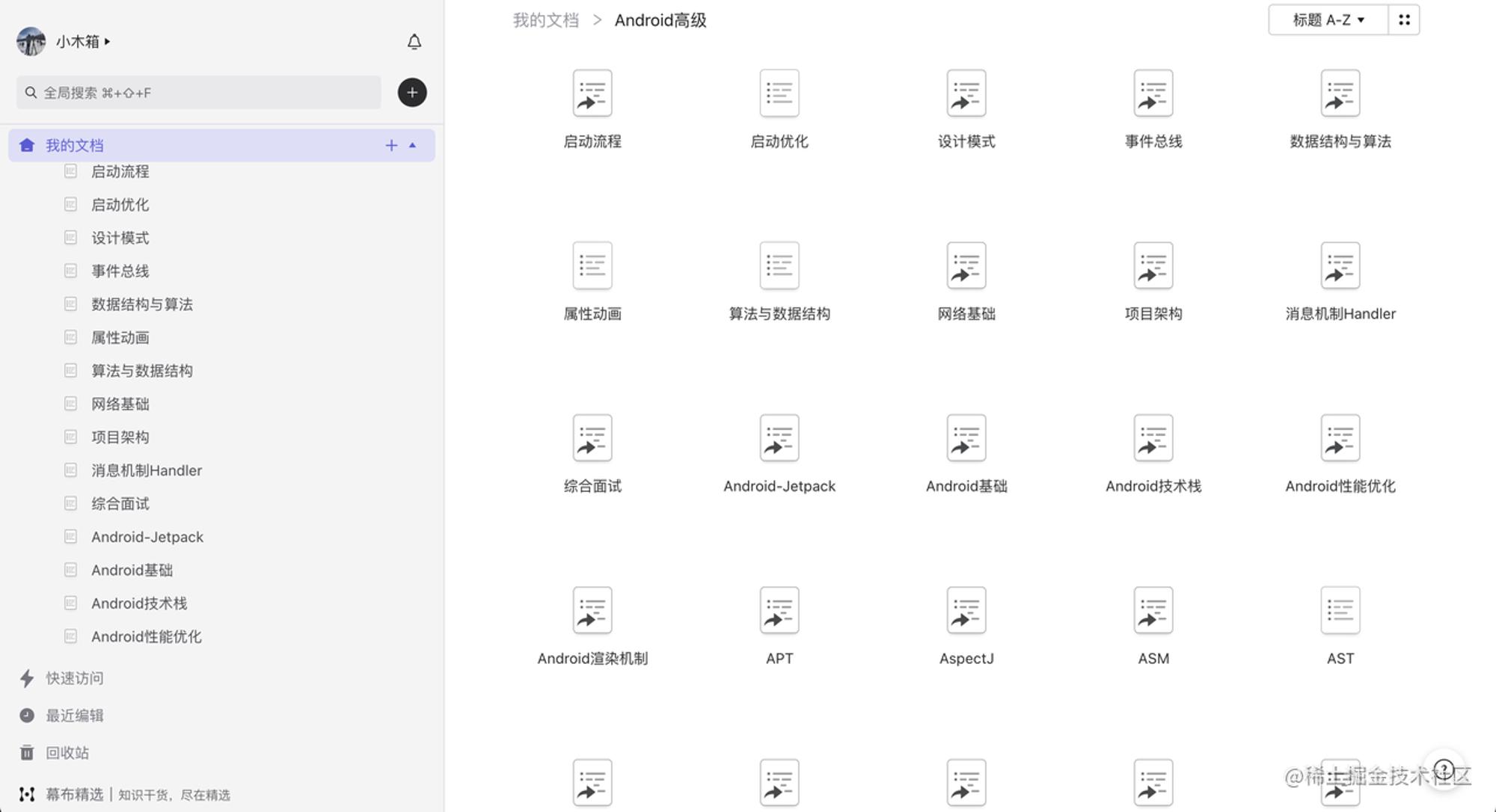The height and width of the screenshot is (812, 1496).
Task: Open the 属性动画 document icon in grid
Action: pos(592,265)
